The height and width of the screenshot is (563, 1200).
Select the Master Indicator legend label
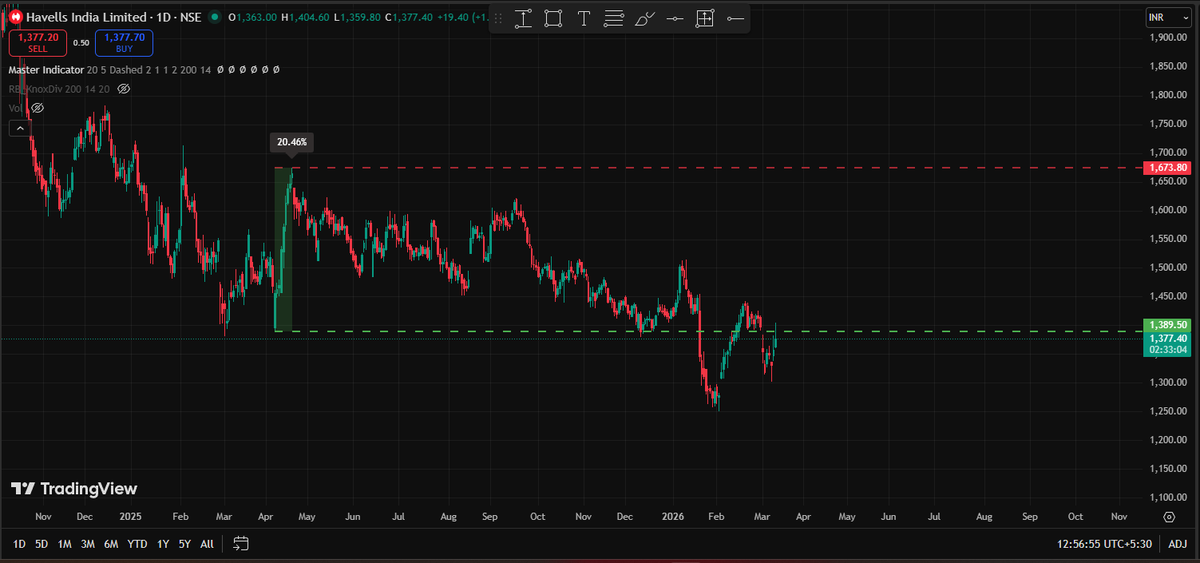[45, 70]
